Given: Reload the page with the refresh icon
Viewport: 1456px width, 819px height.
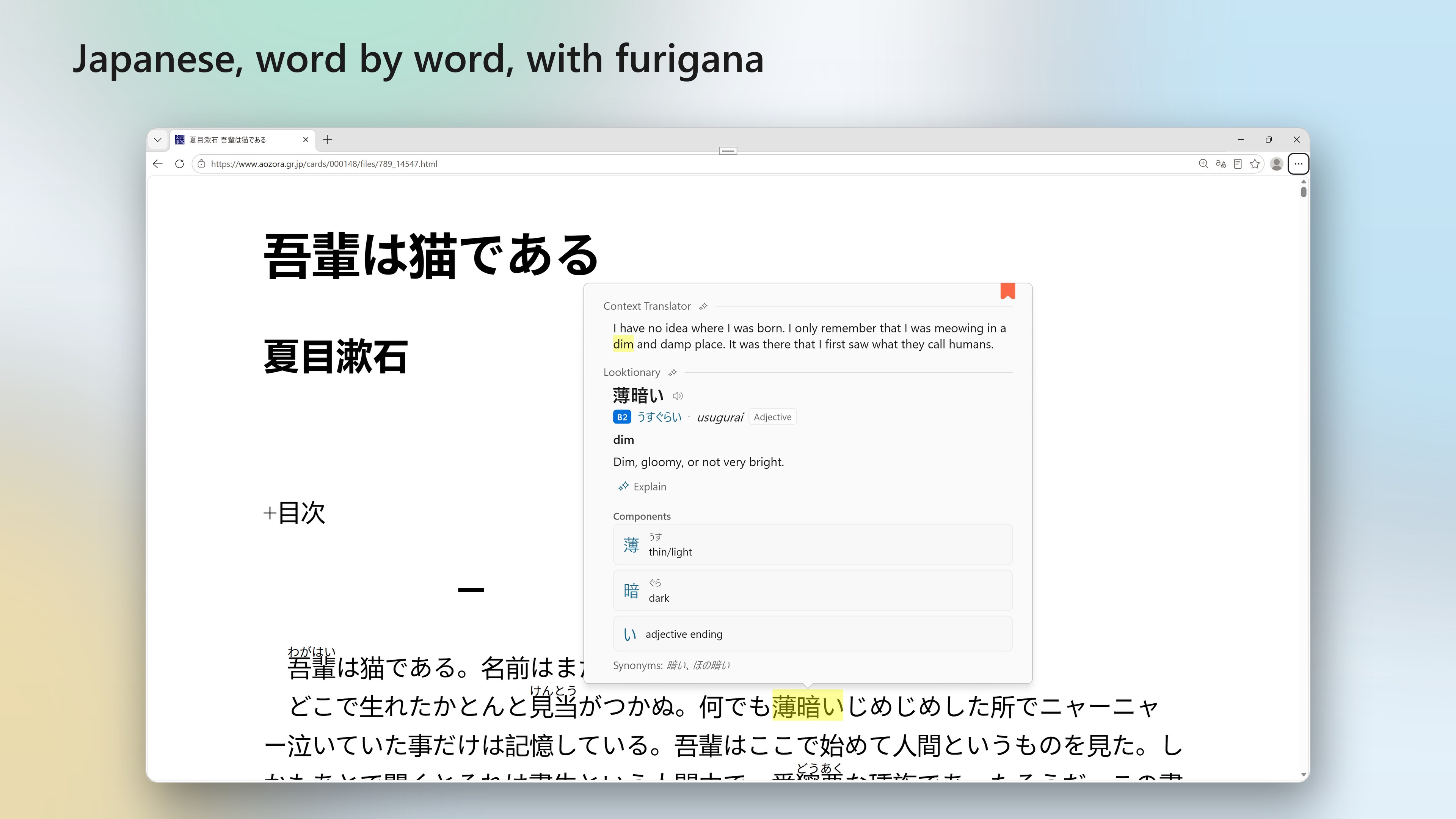Looking at the screenshot, I should click(x=179, y=164).
